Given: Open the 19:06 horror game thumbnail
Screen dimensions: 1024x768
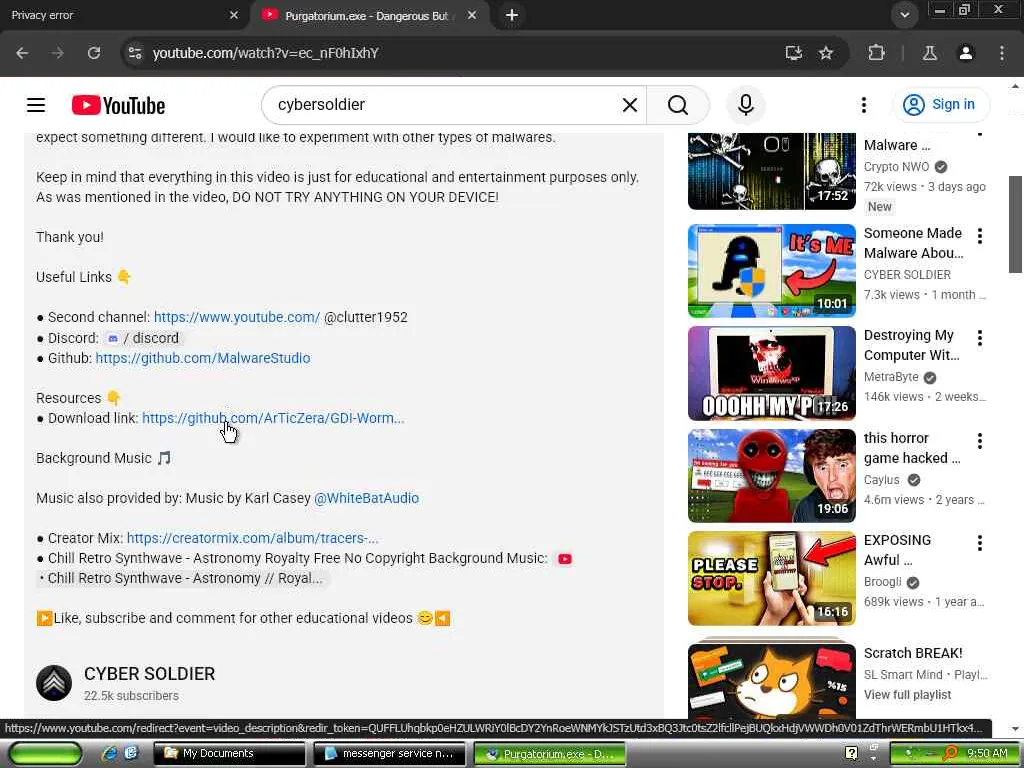Looking at the screenshot, I should pos(772,475).
